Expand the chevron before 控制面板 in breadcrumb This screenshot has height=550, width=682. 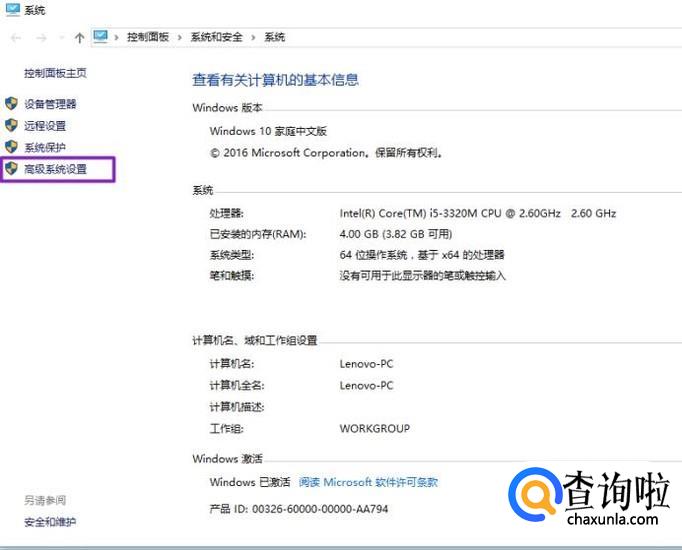[x=117, y=37]
